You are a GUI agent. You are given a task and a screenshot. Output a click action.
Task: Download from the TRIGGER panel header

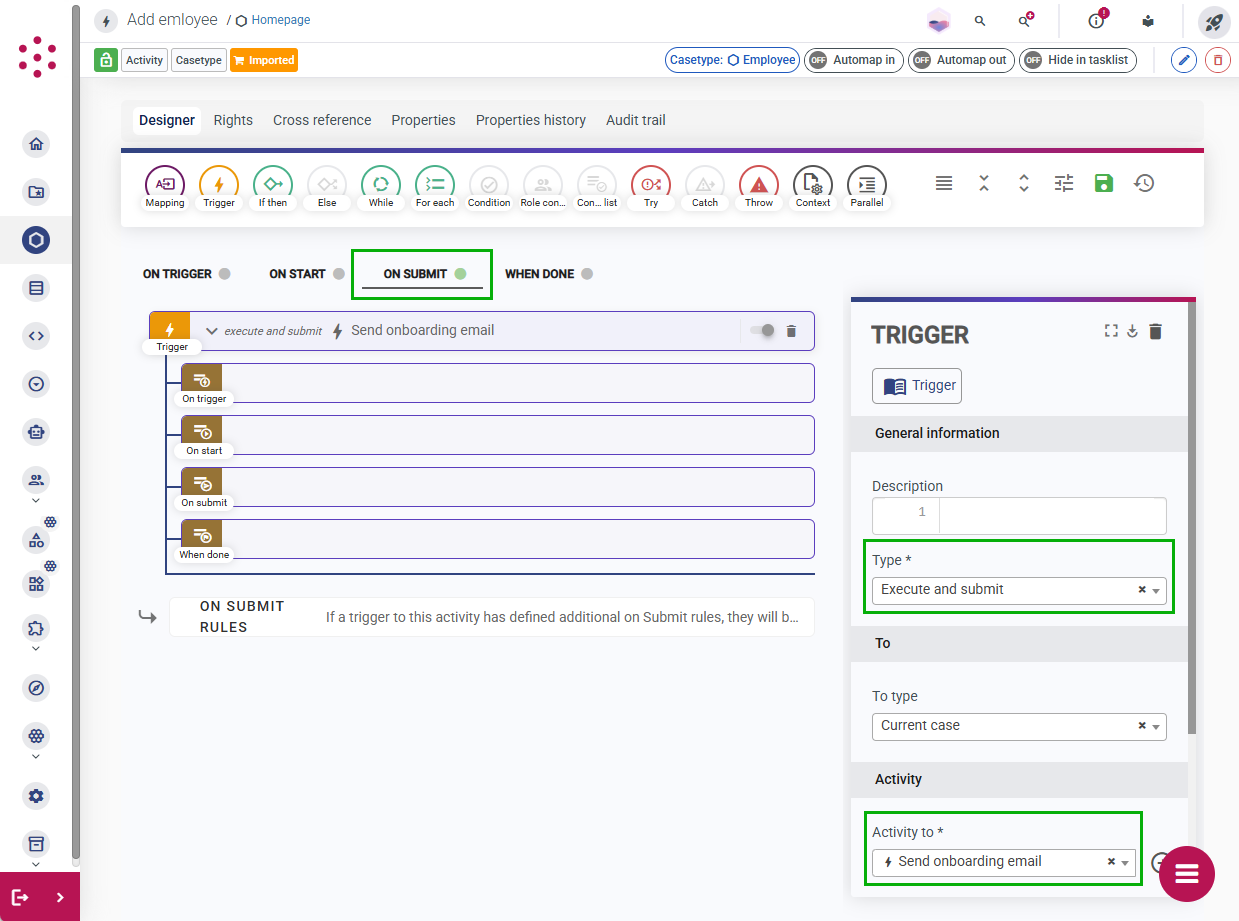coord(1133,331)
